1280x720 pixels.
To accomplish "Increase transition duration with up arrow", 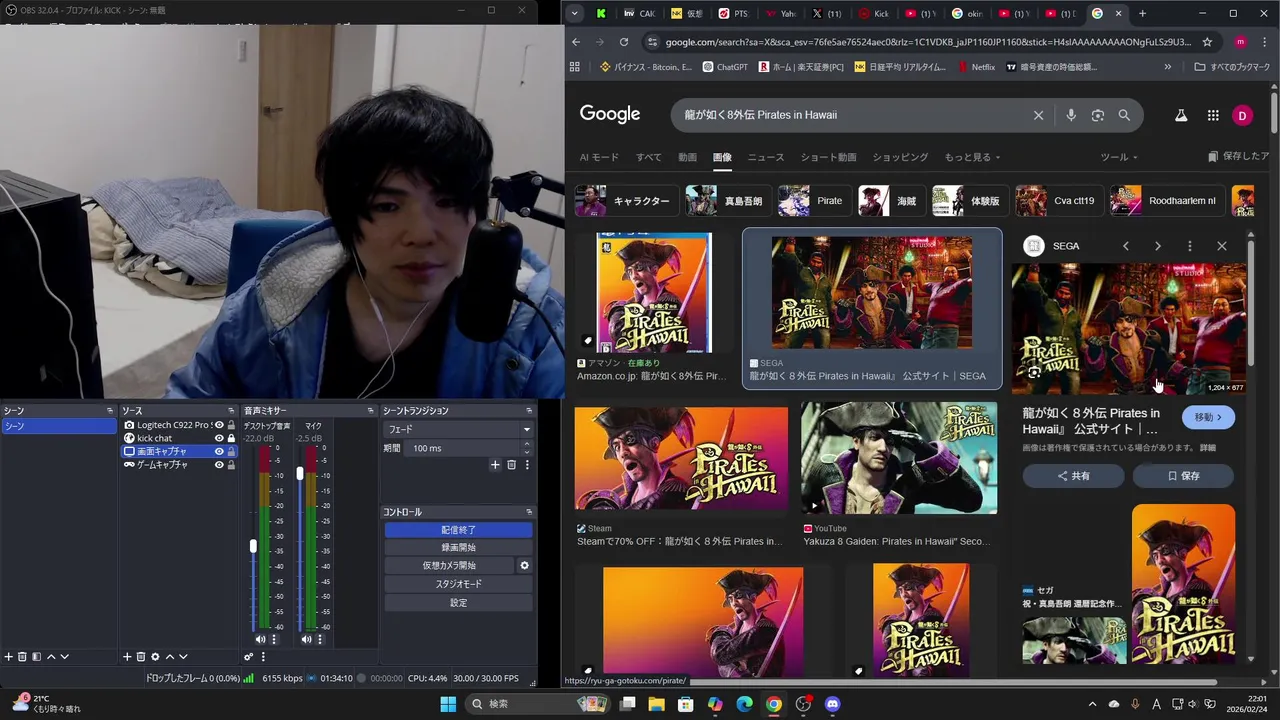I will tap(527, 444).
